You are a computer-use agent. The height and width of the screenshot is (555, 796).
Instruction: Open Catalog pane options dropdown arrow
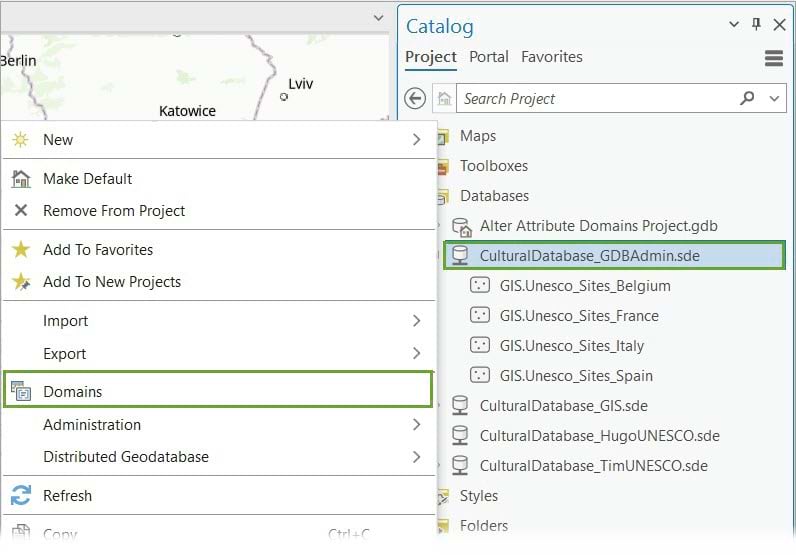734,24
